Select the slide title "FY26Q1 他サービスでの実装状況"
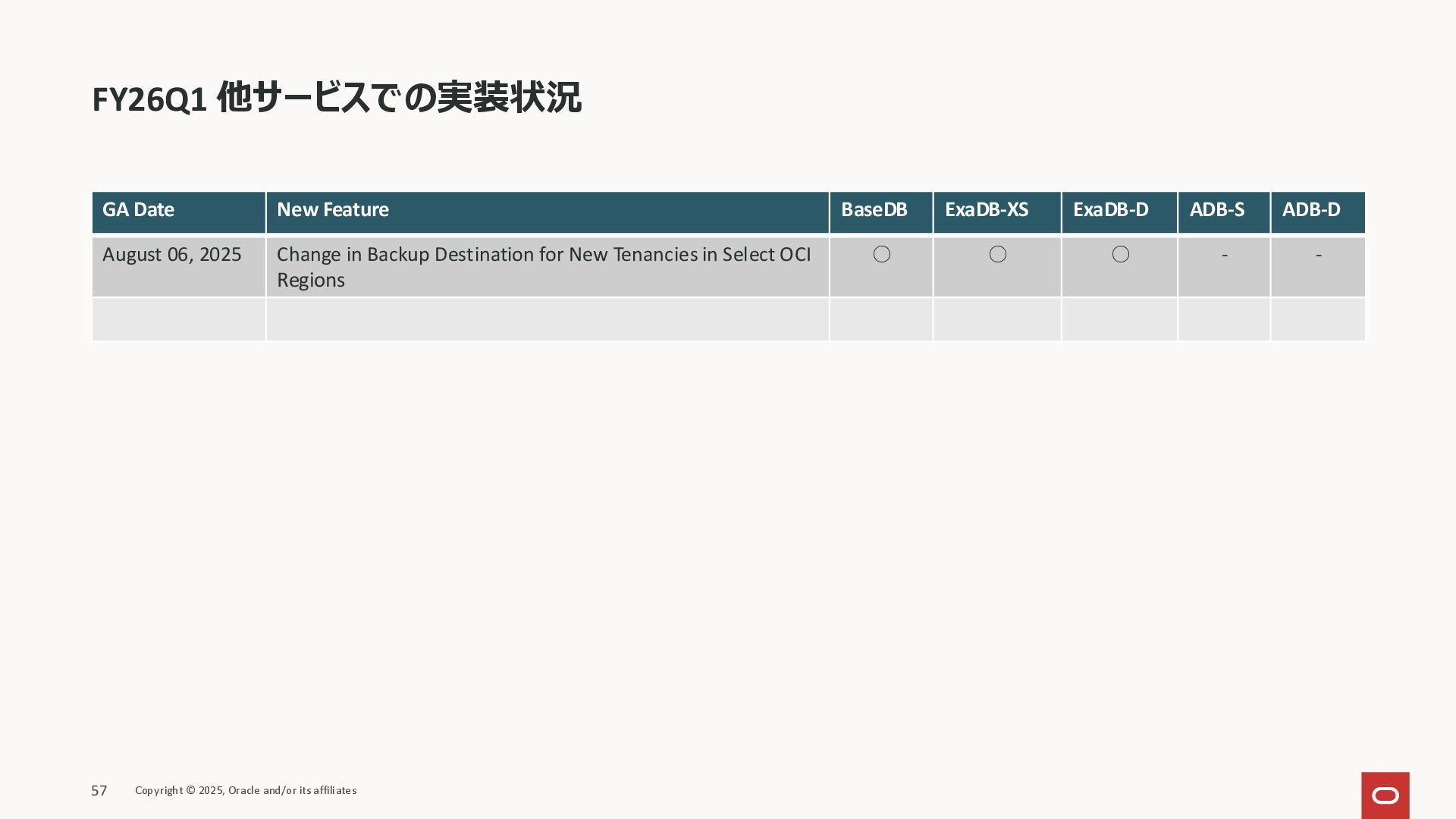1456x819 pixels. click(337, 98)
